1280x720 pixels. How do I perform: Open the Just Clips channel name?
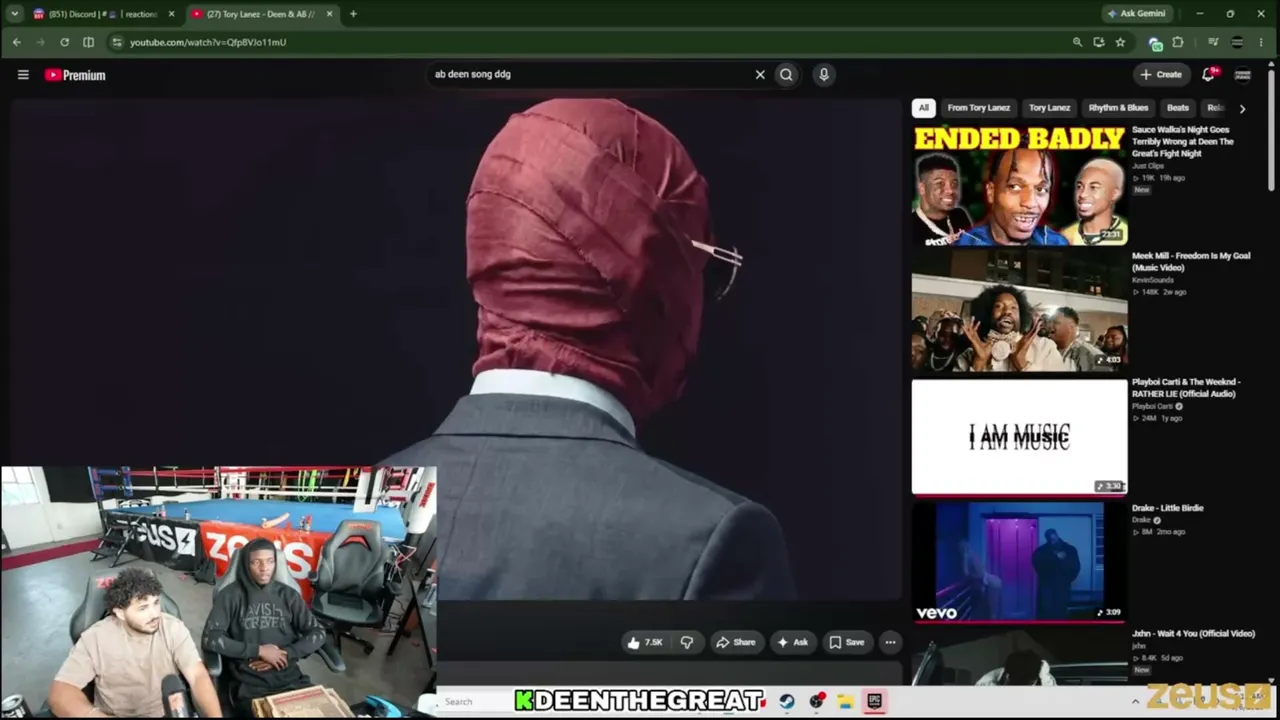coord(1148,166)
